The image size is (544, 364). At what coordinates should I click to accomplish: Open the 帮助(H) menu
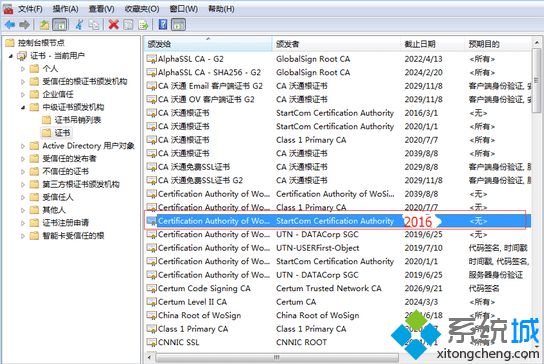pos(221,9)
